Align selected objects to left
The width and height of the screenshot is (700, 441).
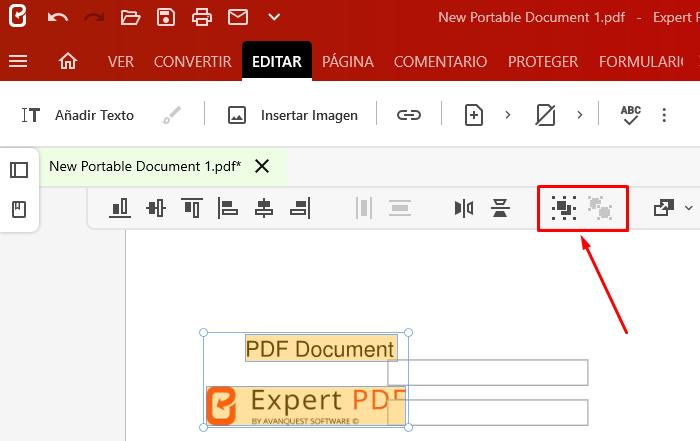click(228, 208)
